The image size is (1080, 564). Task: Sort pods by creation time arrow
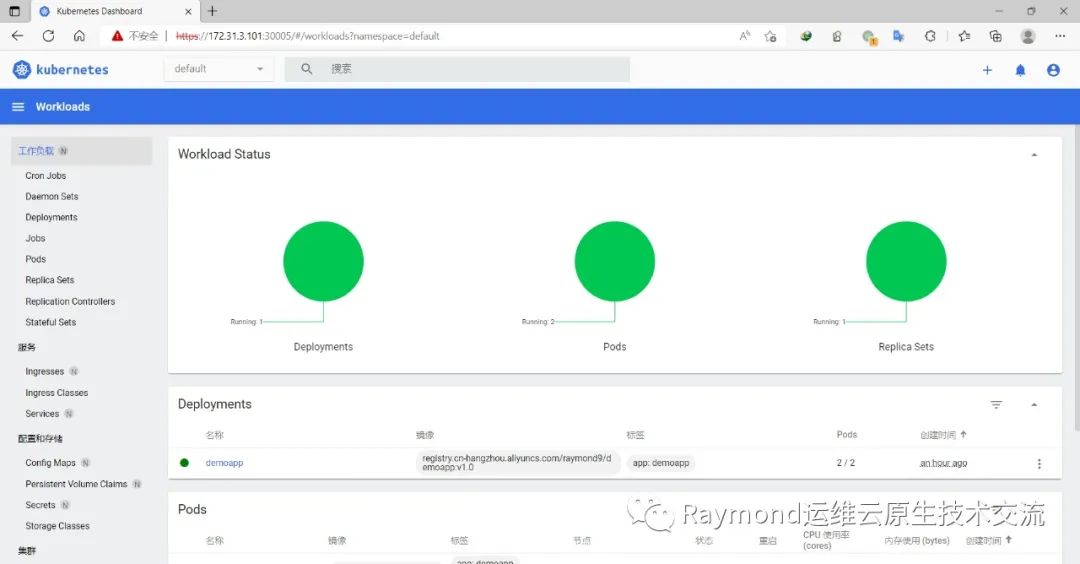pos(1008,540)
